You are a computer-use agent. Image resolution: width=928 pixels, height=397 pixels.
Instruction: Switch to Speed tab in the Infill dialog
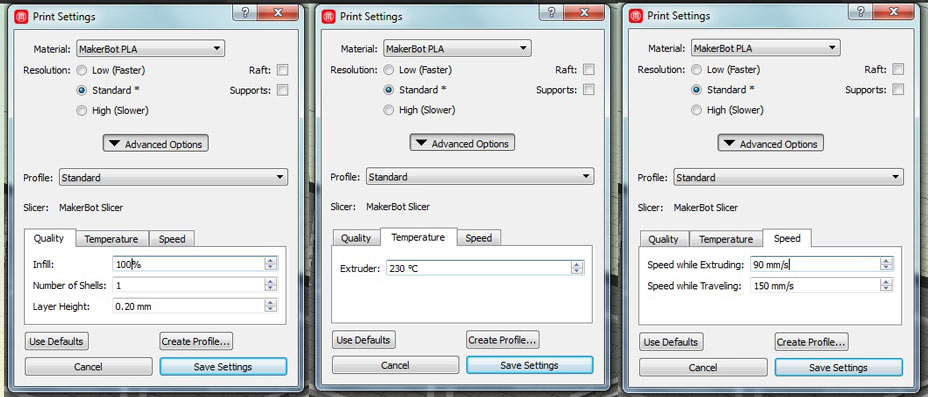click(172, 239)
